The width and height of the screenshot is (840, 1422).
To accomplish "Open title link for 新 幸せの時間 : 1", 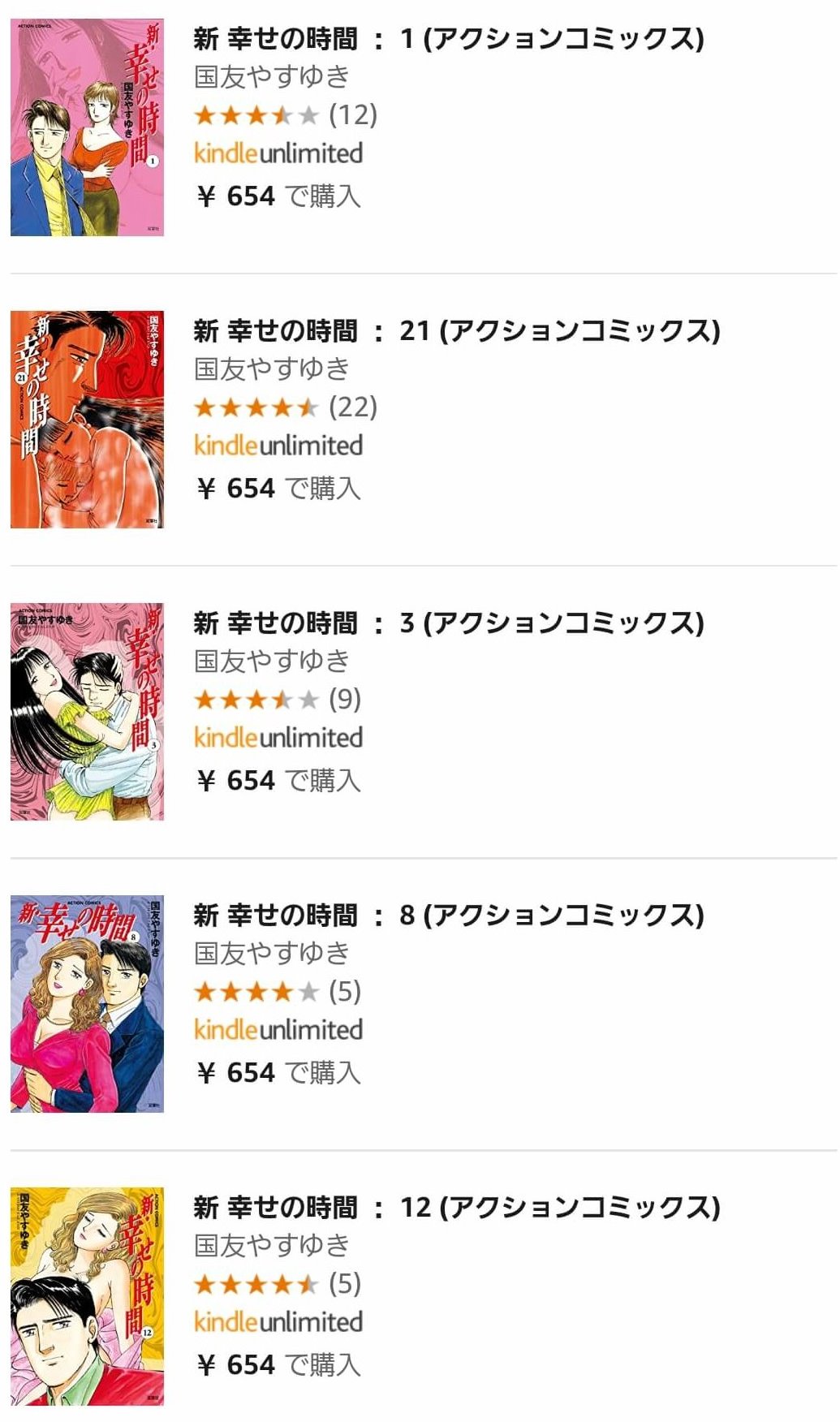I will pyautogui.click(x=448, y=38).
